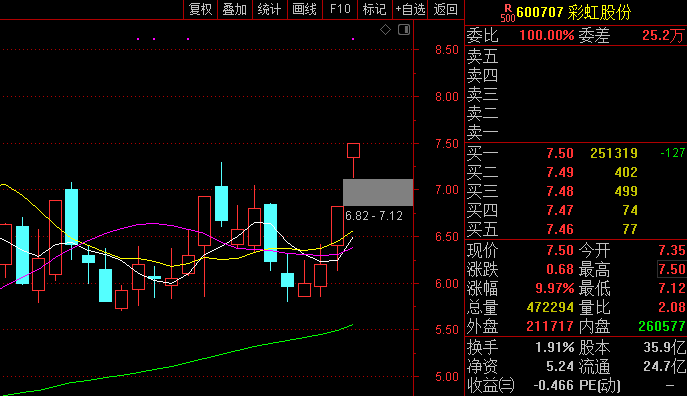Select the 买三 price 7.48
687x396 pixels.
tap(560, 191)
